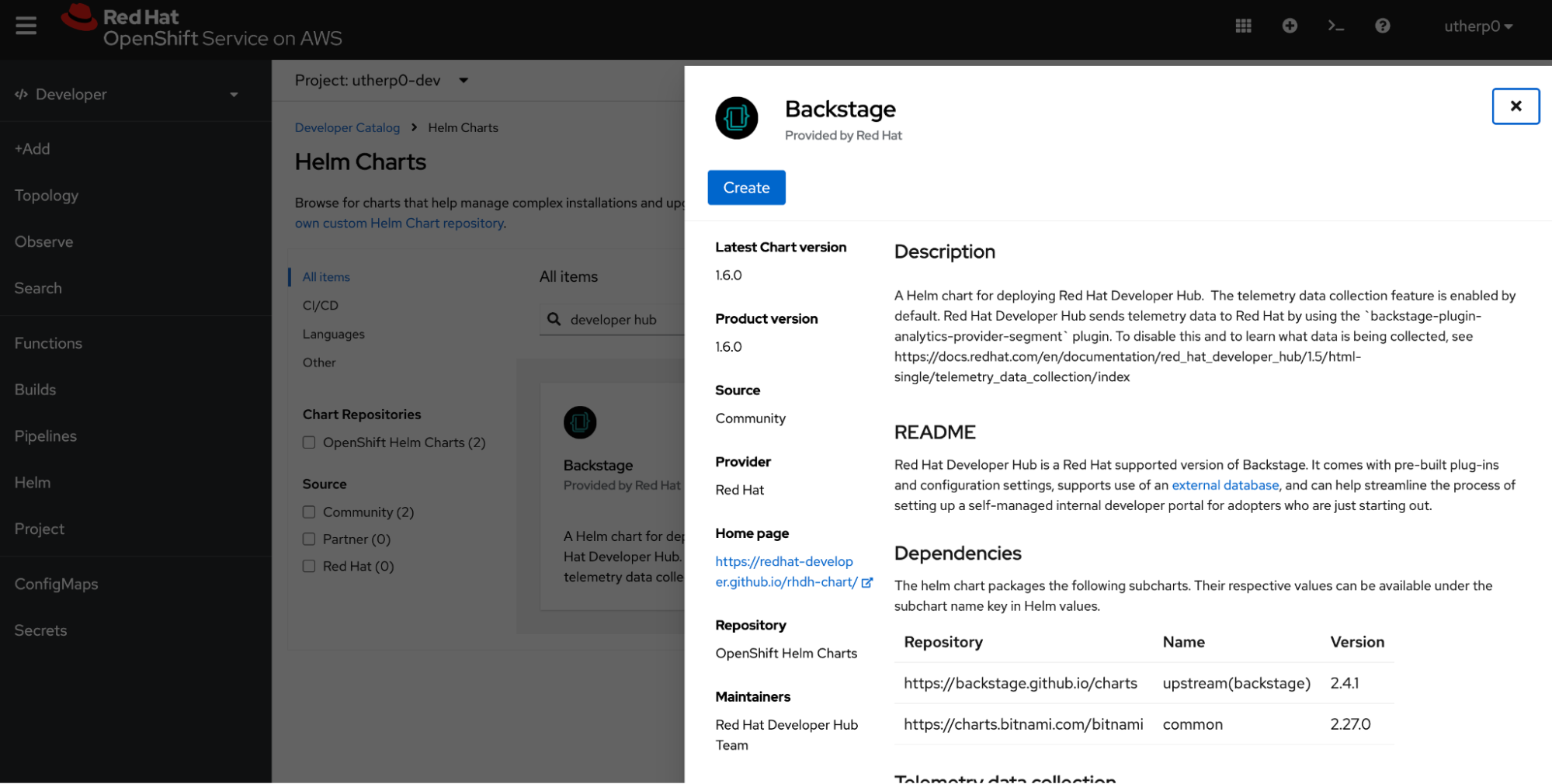The height and width of the screenshot is (784, 1552).
Task: Open the homepage external link icon
Action: [867, 582]
